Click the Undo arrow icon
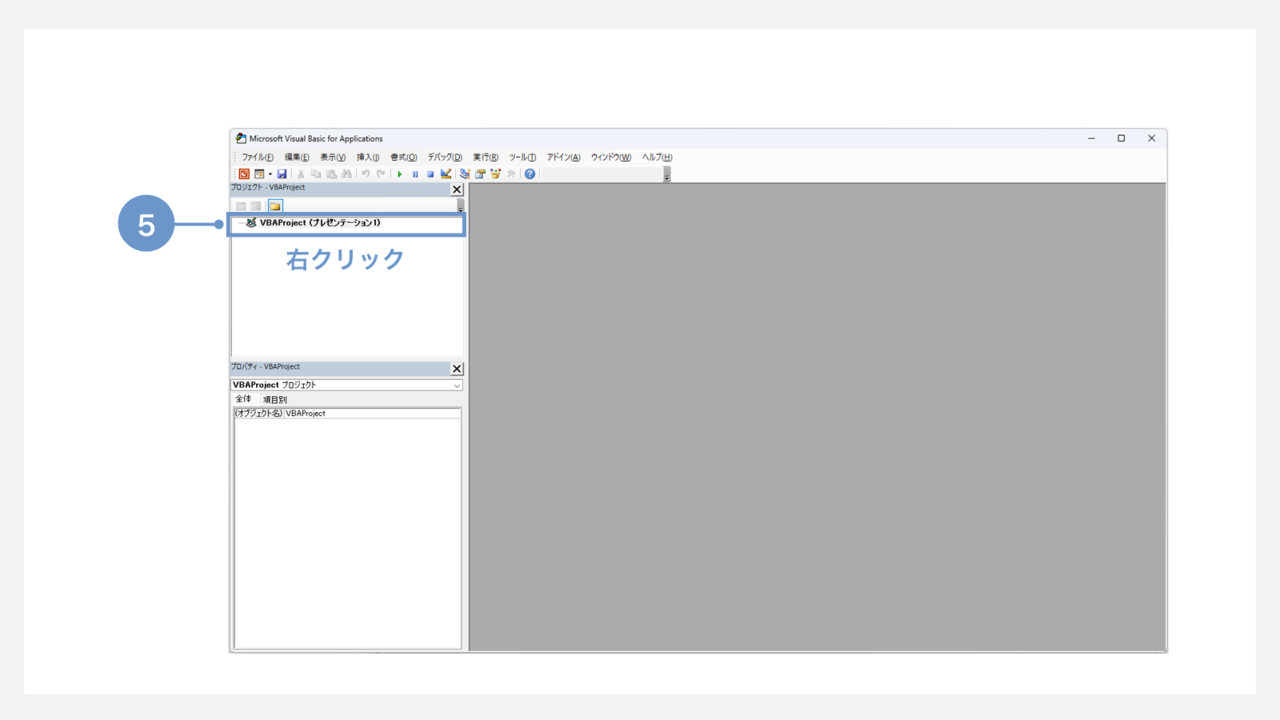The height and width of the screenshot is (720, 1280). (366, 174)
